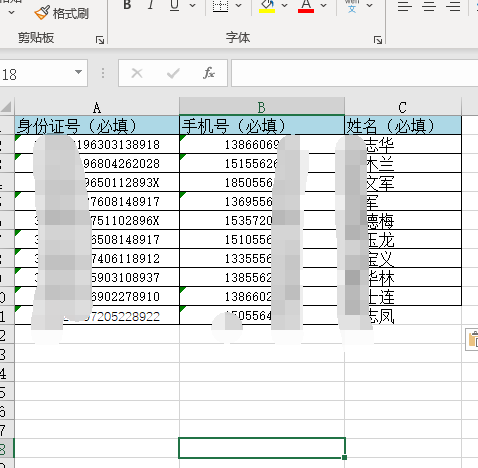The image size is (478, 468).
Task: Select the phone cell starting with 1369556
Action: pos(262,201)
